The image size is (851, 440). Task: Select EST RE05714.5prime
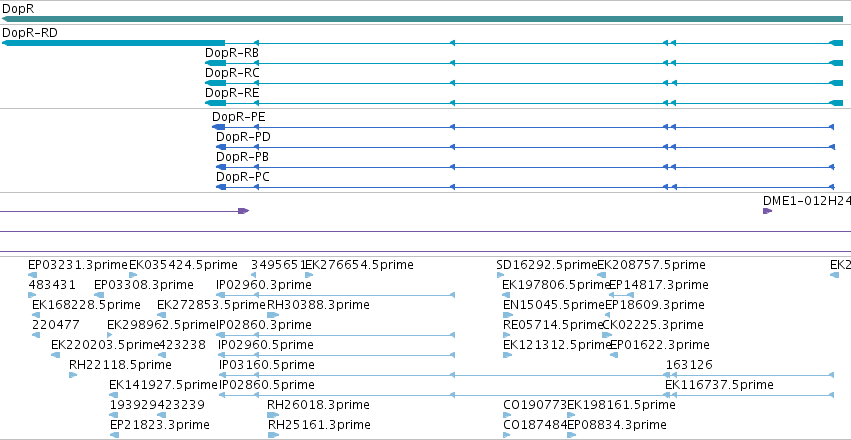[x=553, y=325]
